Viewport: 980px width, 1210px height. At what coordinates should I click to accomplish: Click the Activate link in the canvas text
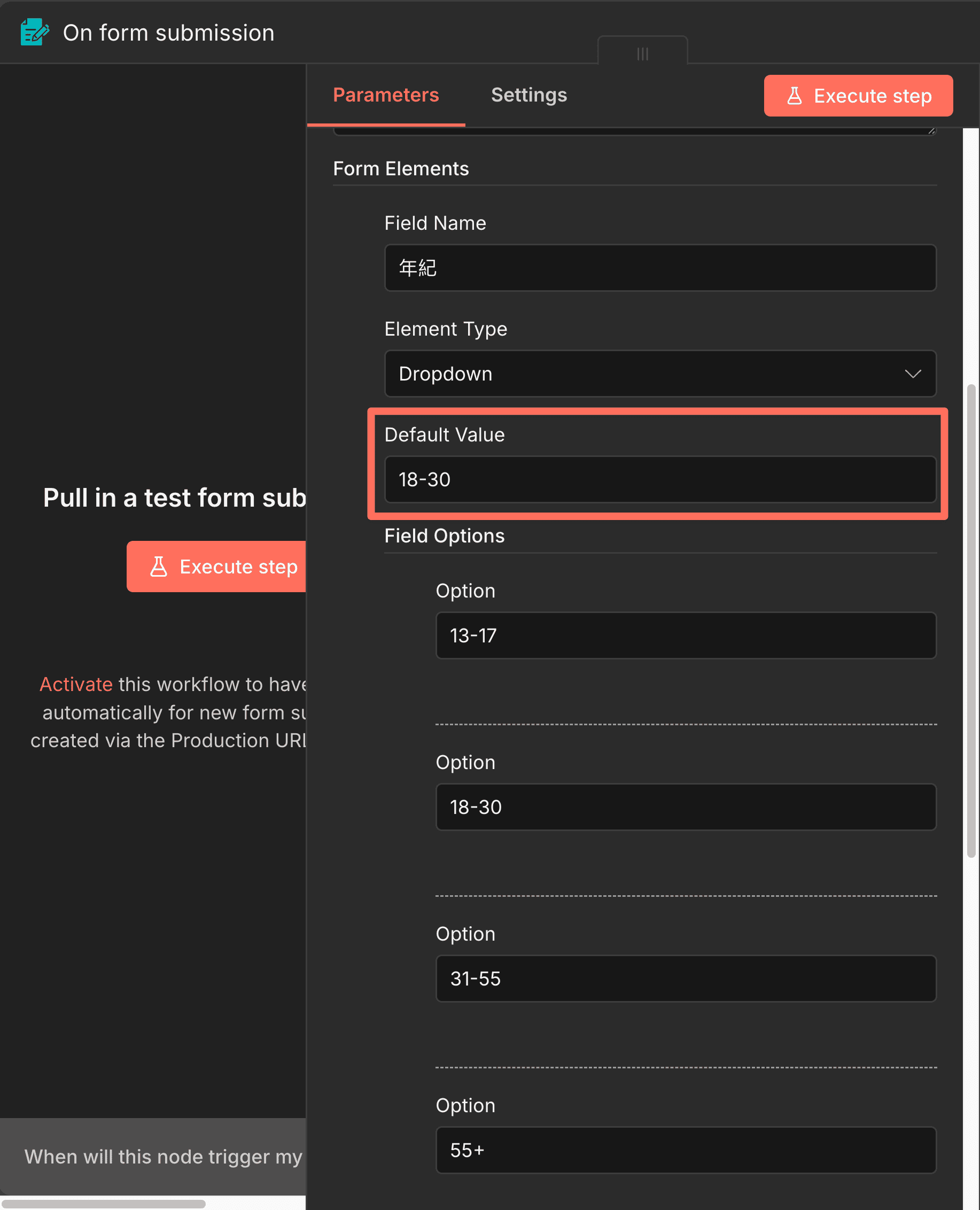coord(76,684)
